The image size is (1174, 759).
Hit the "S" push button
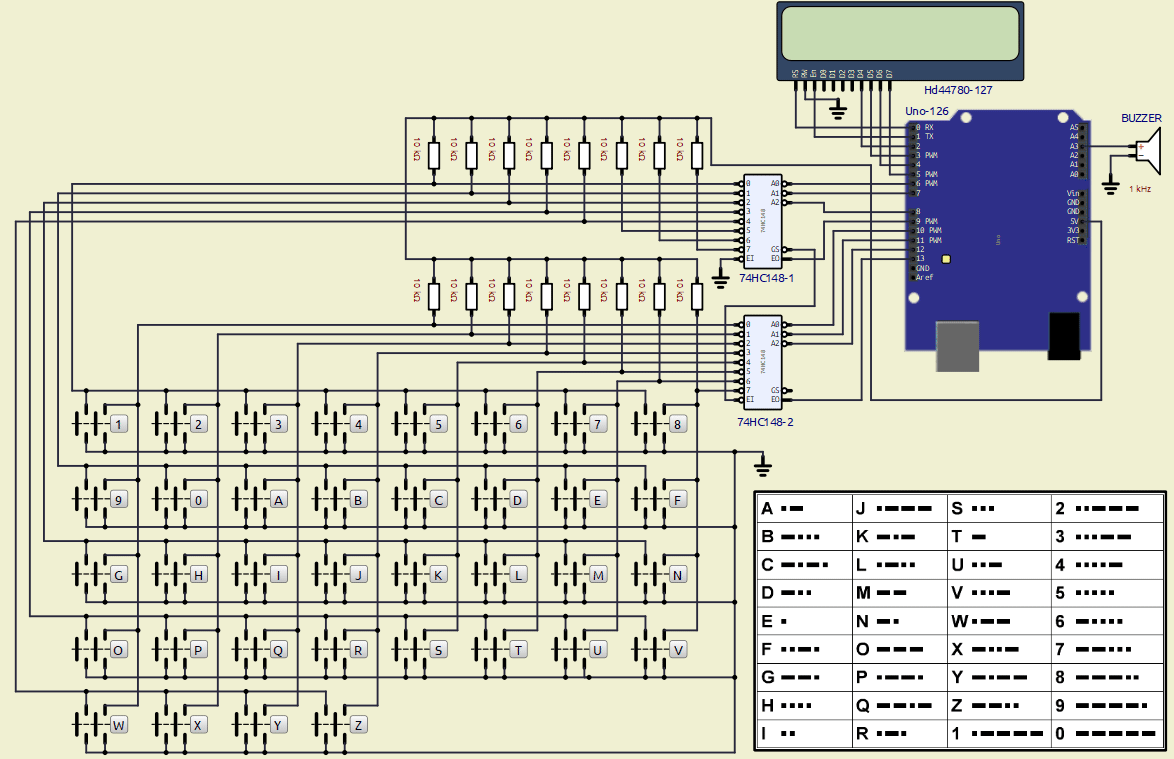(x=438, y=650)
